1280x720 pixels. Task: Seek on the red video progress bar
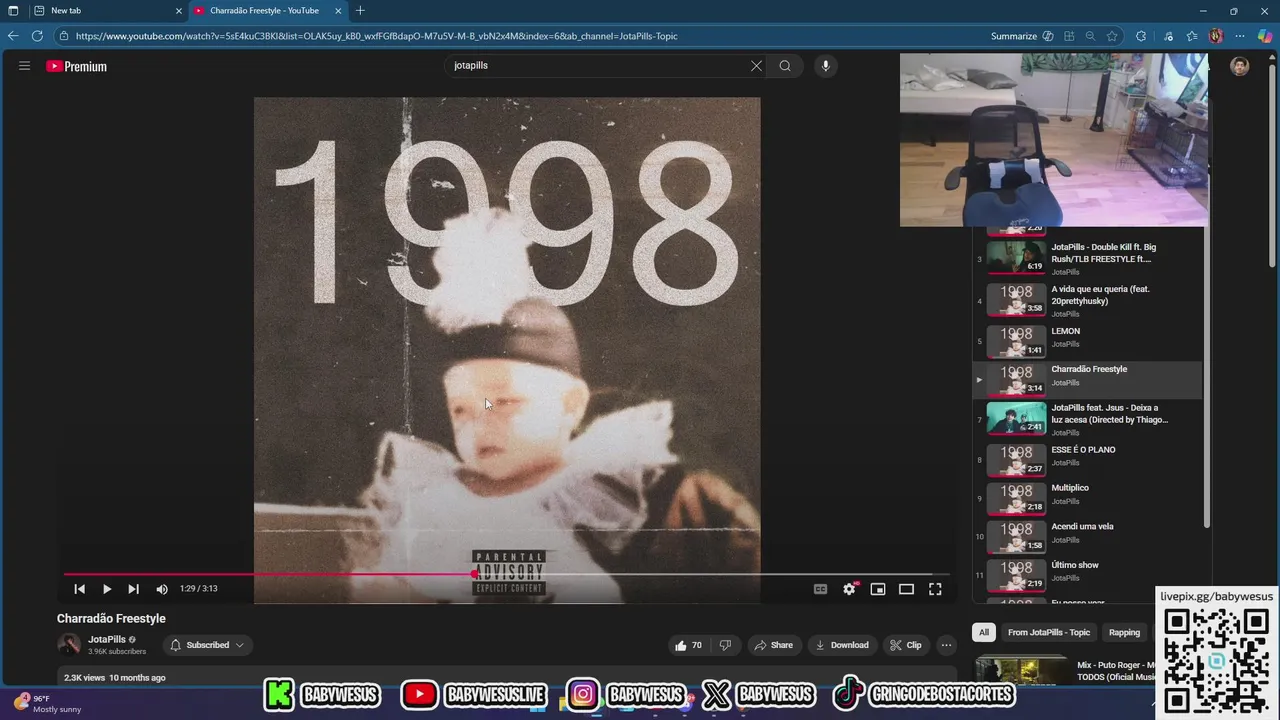506,574
